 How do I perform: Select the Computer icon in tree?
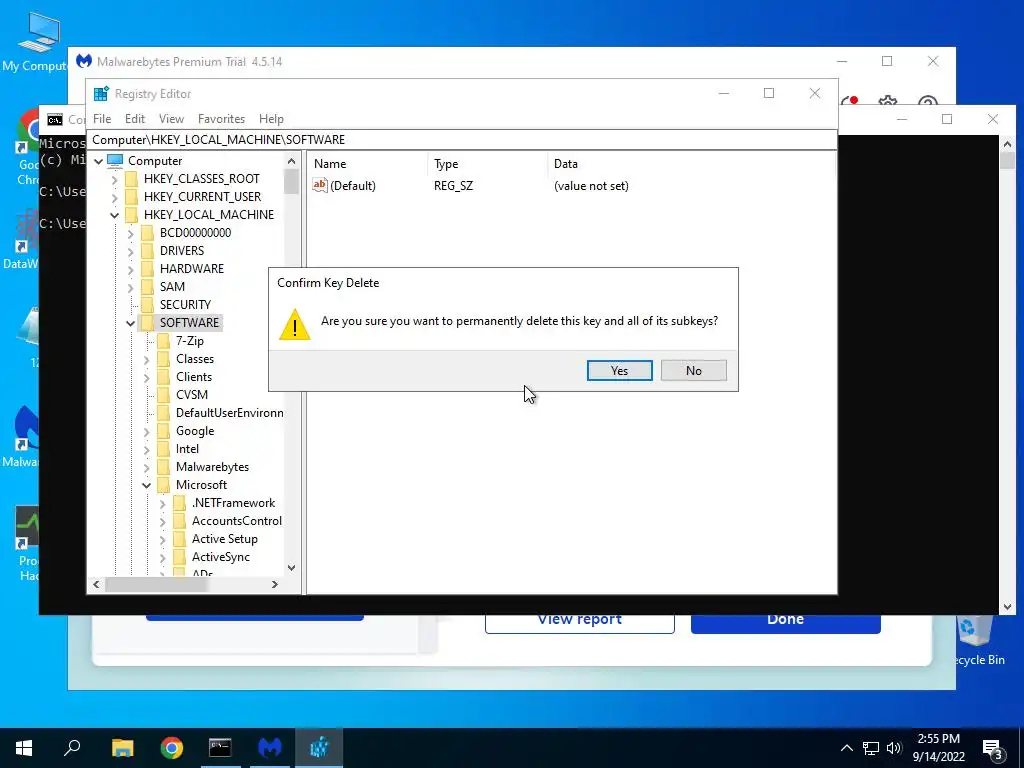pyautogui.click(x=115, y=161)
